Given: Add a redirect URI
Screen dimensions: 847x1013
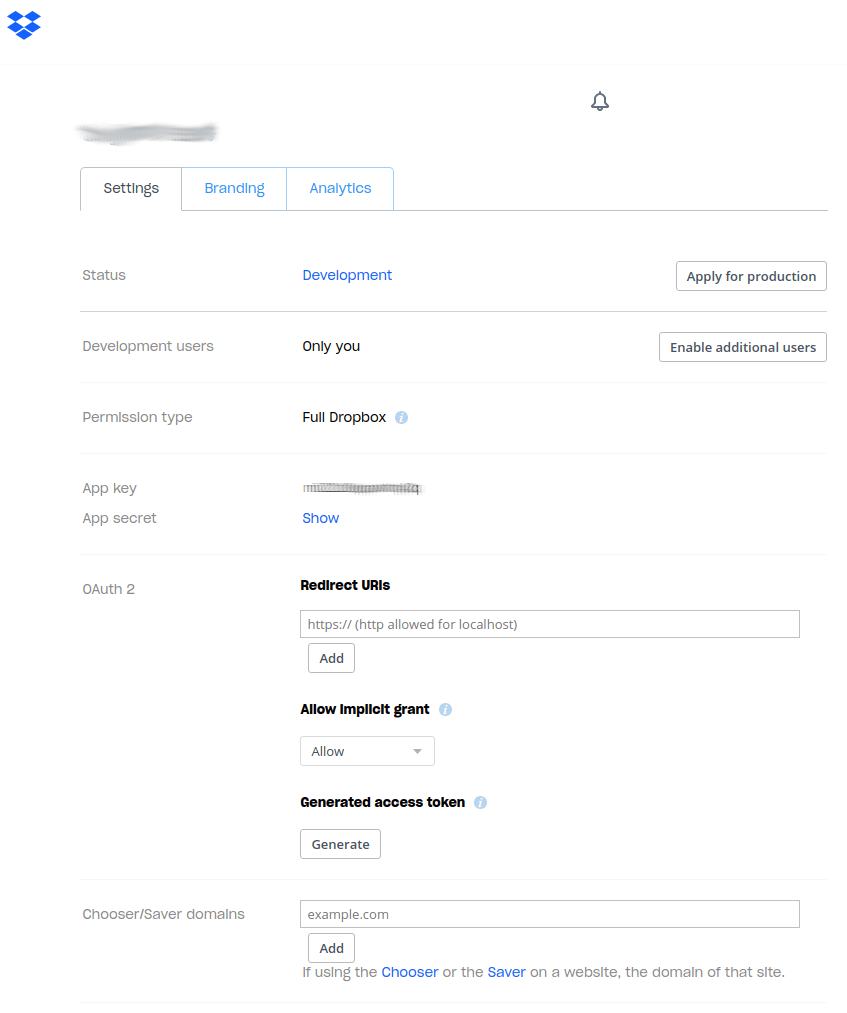Looking at the screenshot, I should (331, 658).
